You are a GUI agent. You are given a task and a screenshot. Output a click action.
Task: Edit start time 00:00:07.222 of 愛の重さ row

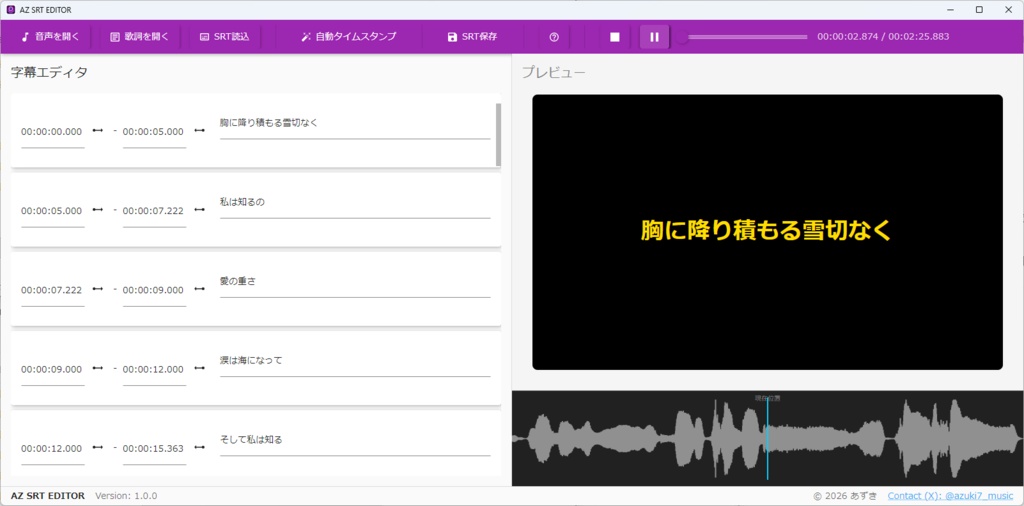click(52, 290)
